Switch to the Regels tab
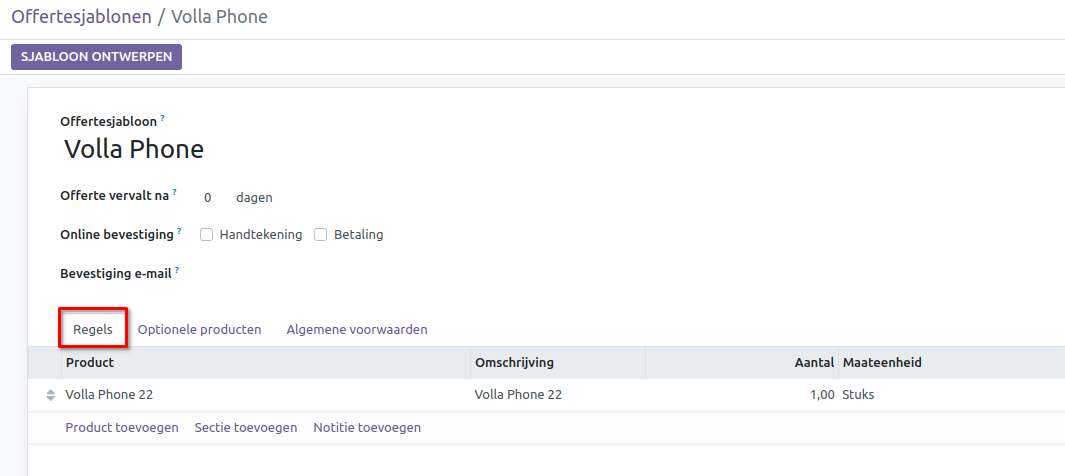Screen dimensions: 1065x476 click(93, 329)
